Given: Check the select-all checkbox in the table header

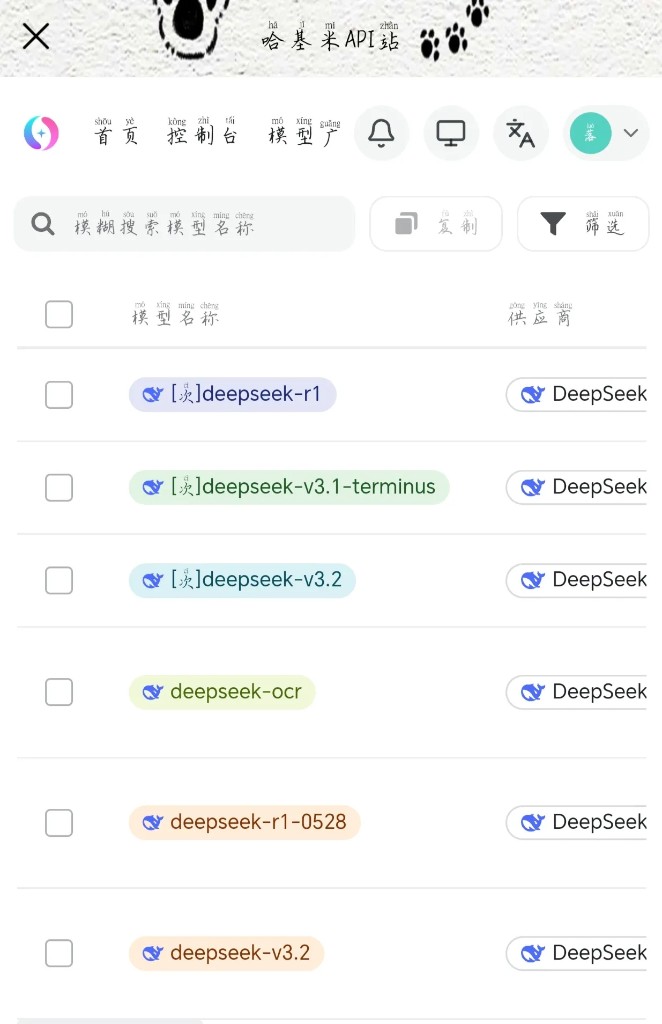Looking at the screenshot, I should pos(58,314).
